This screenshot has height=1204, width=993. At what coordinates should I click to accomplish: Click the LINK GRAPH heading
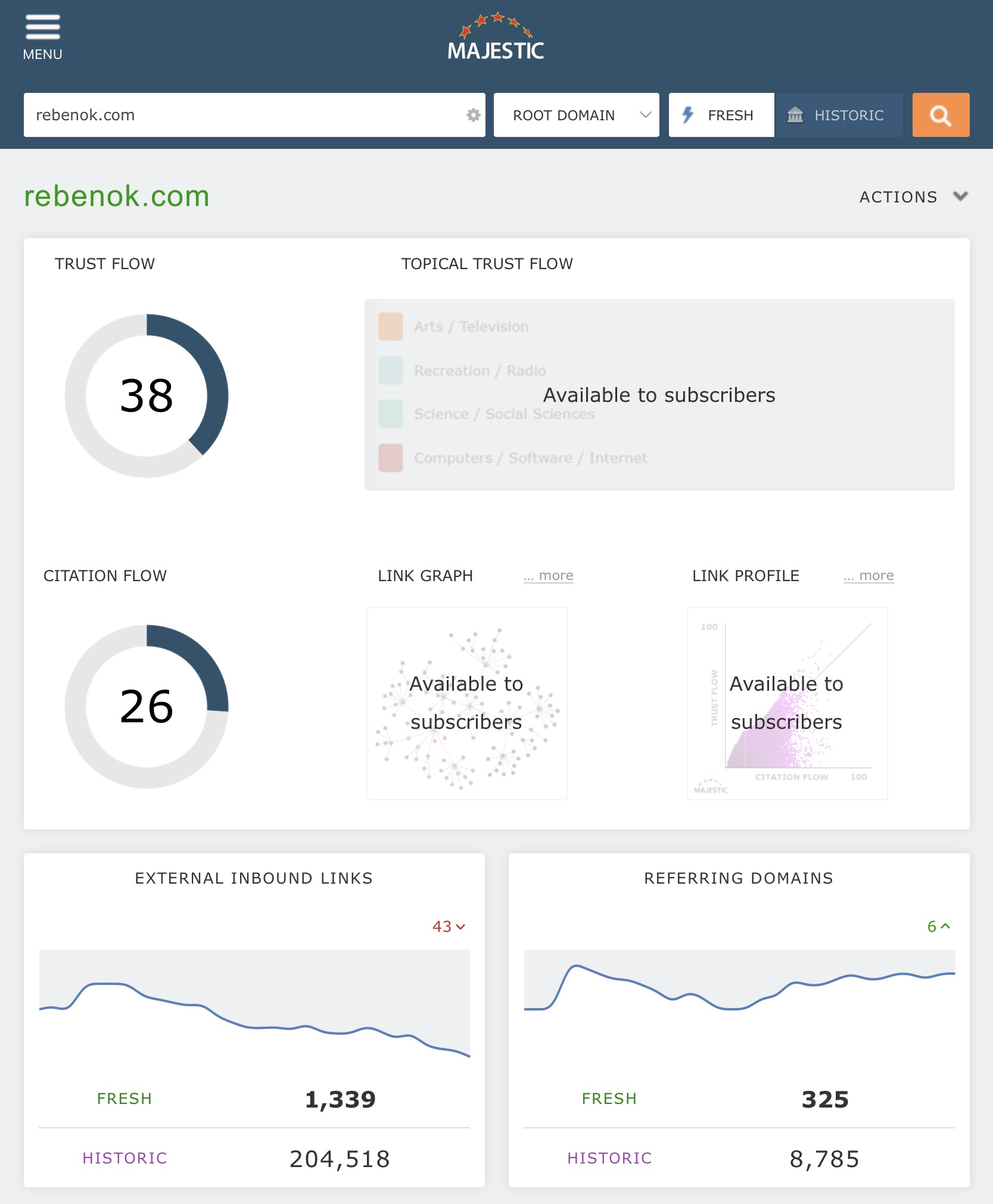pos(425,576)
